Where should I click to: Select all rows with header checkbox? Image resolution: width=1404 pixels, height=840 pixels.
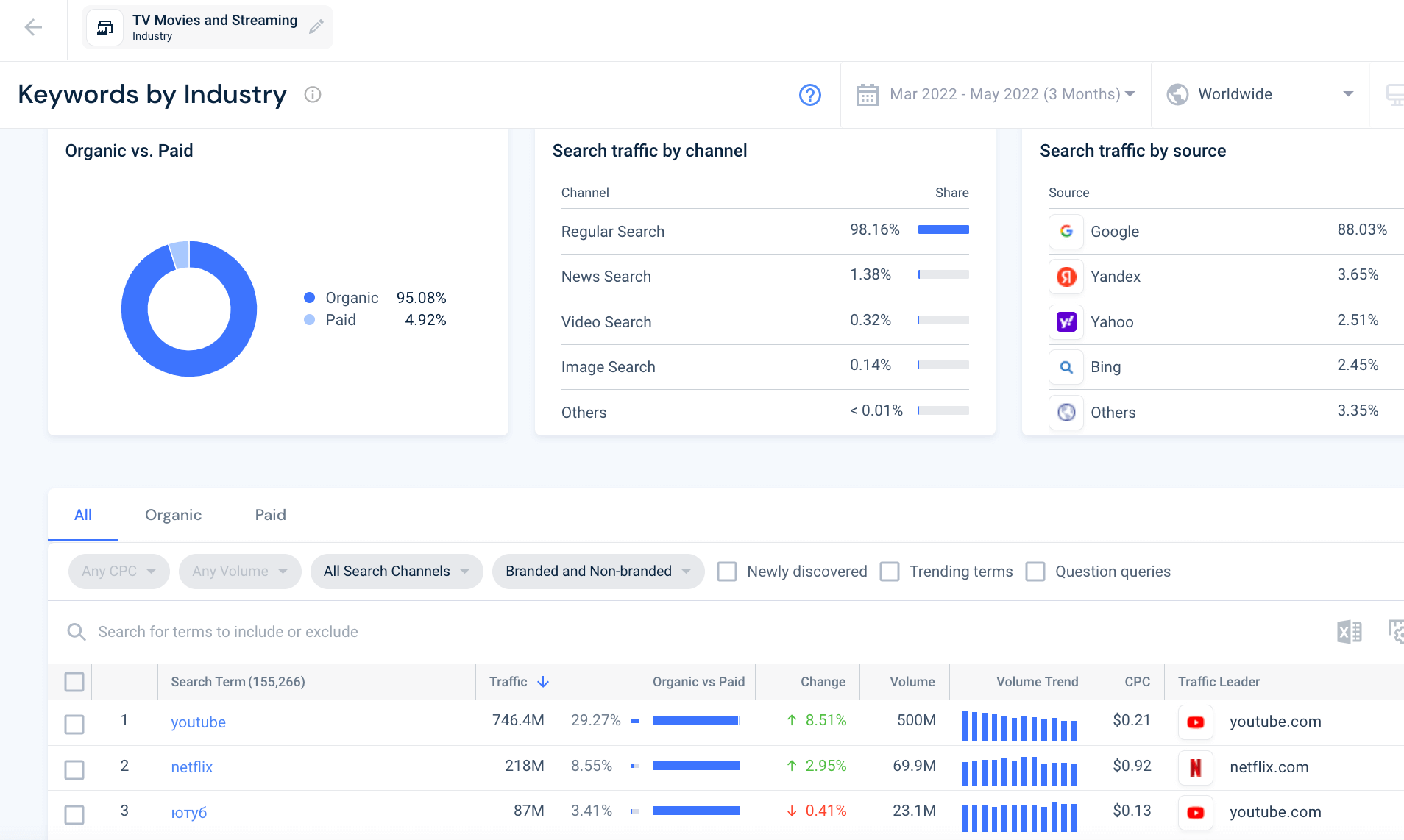[x=74, y=682]
